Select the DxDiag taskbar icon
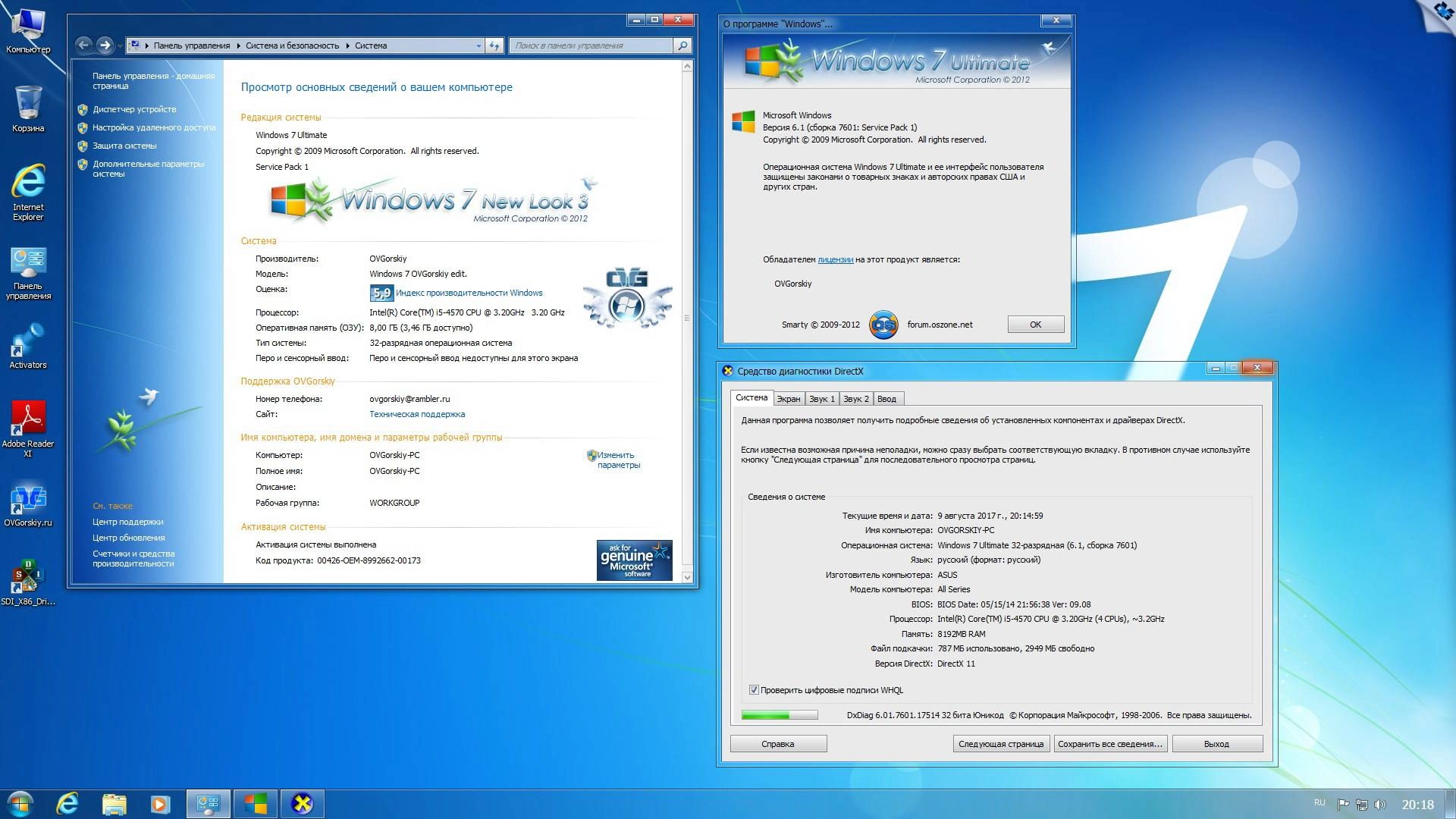Image resolution: width=1456 pixels, height=819 pixels. point(303,802)
